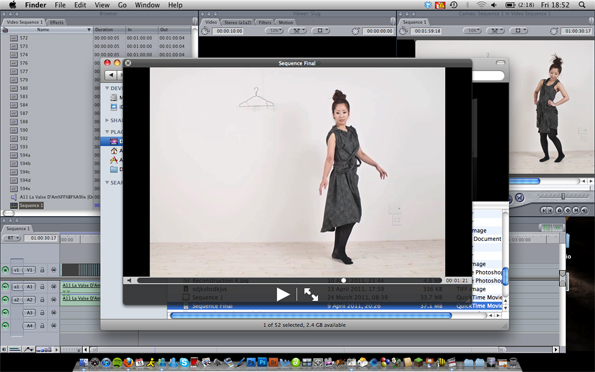
Task: Toggle A1 audio track audible light
Action: click(5, 287)
